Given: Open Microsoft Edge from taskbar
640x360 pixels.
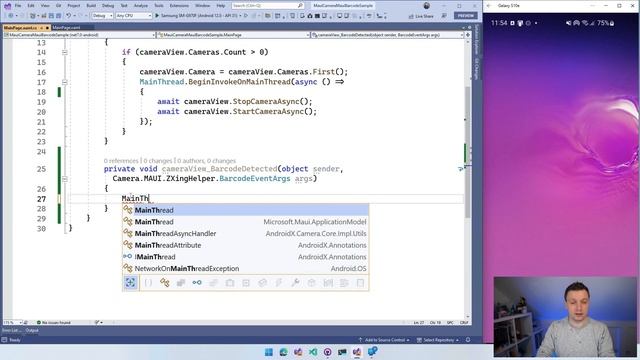Looking at the screenshot, I should (283, 352).
